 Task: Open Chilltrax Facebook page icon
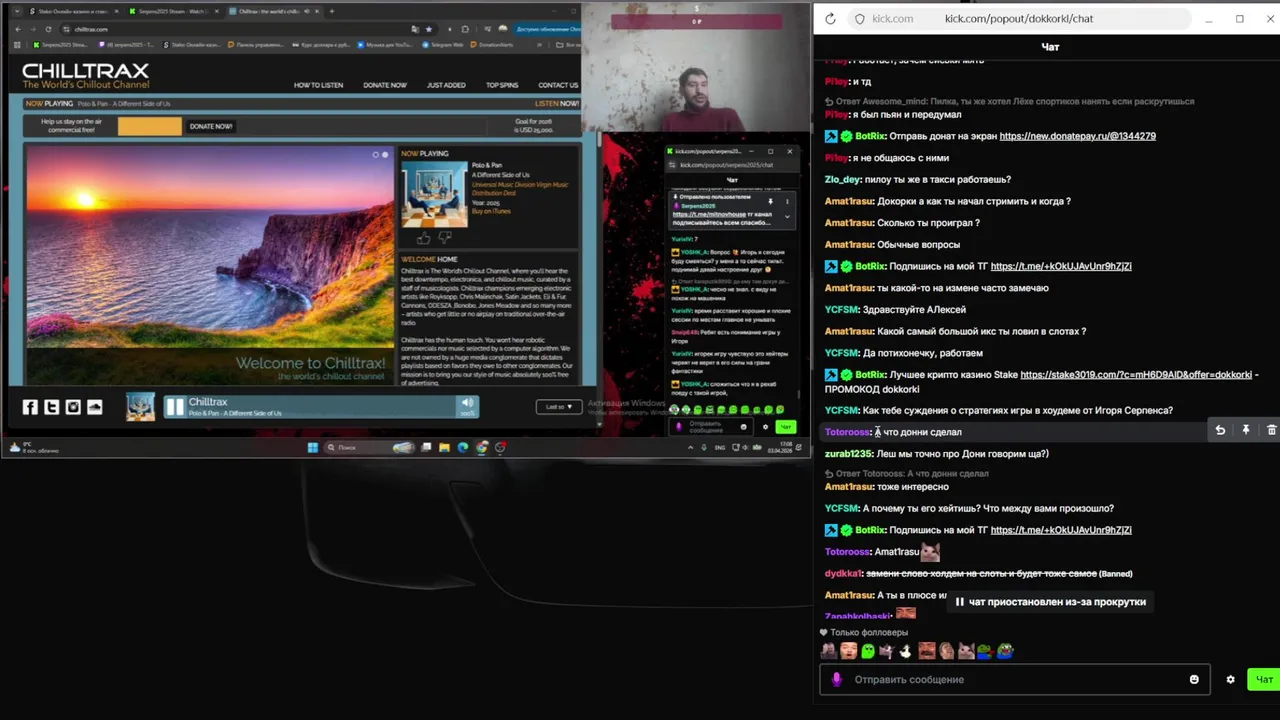tap(30, 407)
